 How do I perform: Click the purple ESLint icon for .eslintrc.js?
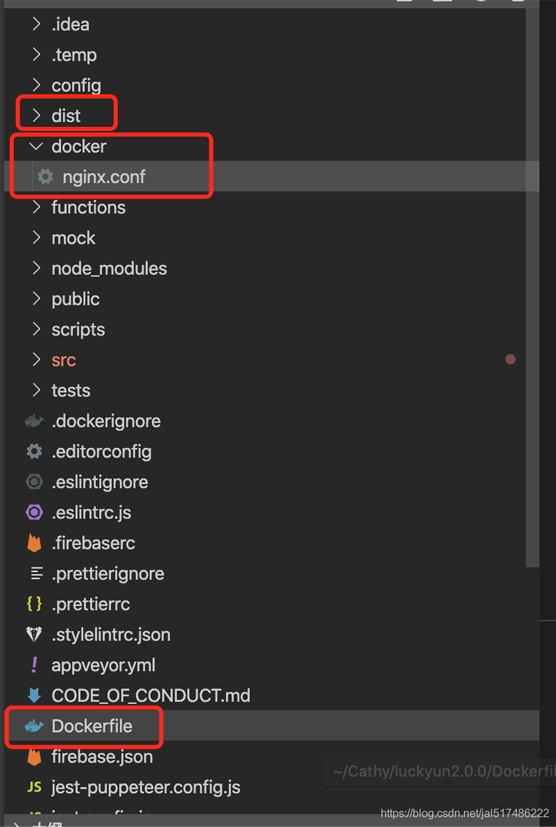coord(34,512)
